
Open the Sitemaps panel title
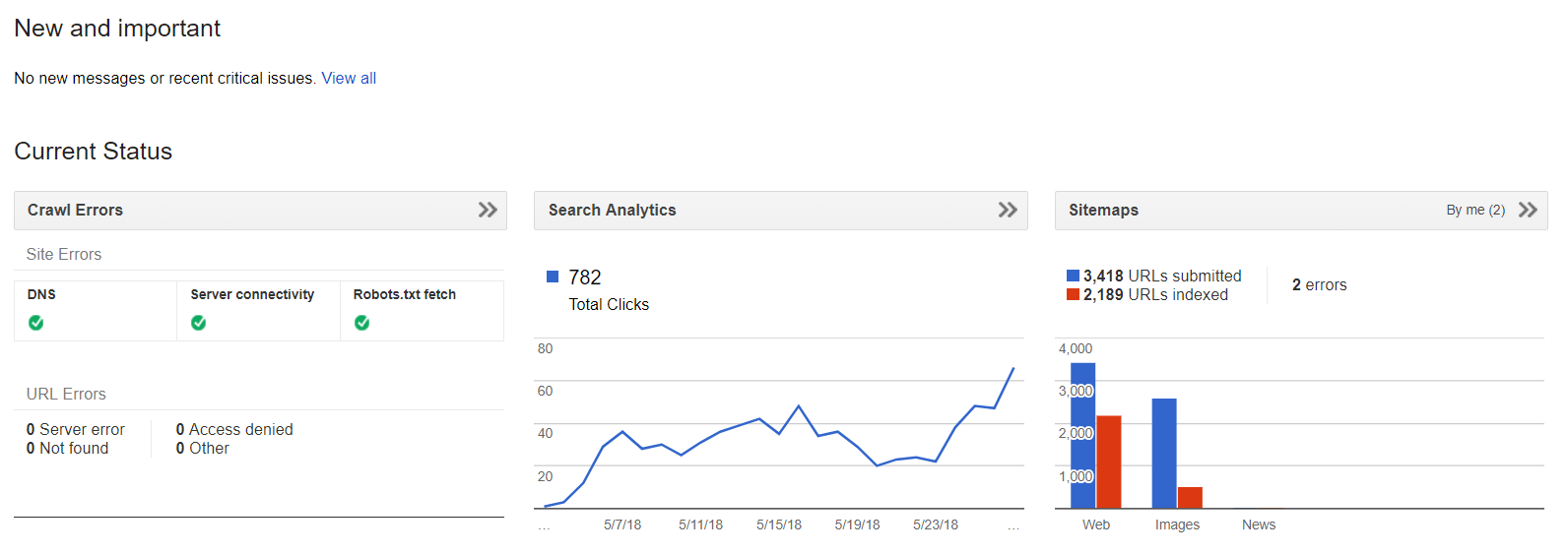(1103, 211)
